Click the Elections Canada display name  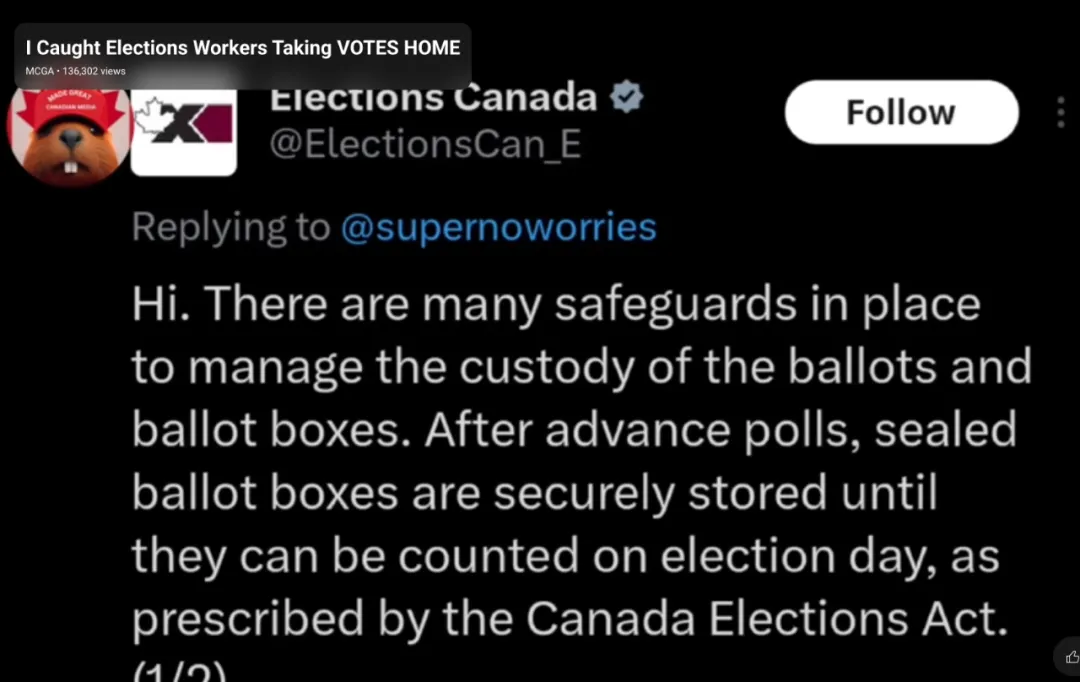pos(434,98)
